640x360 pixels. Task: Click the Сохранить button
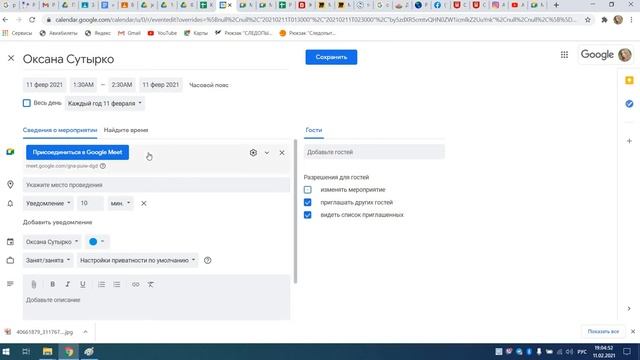tap(331, 57)
